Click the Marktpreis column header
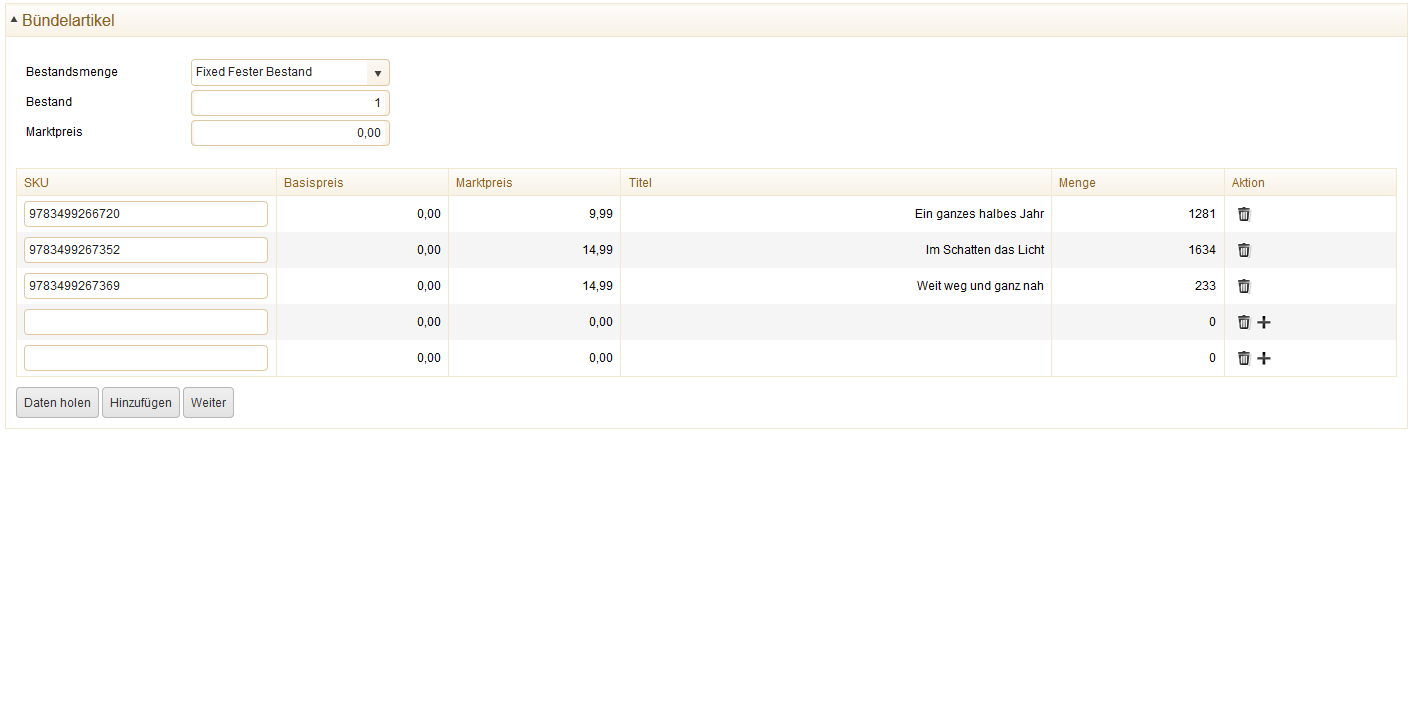Viewport: 1411px width, 705px height. point(534,183)
